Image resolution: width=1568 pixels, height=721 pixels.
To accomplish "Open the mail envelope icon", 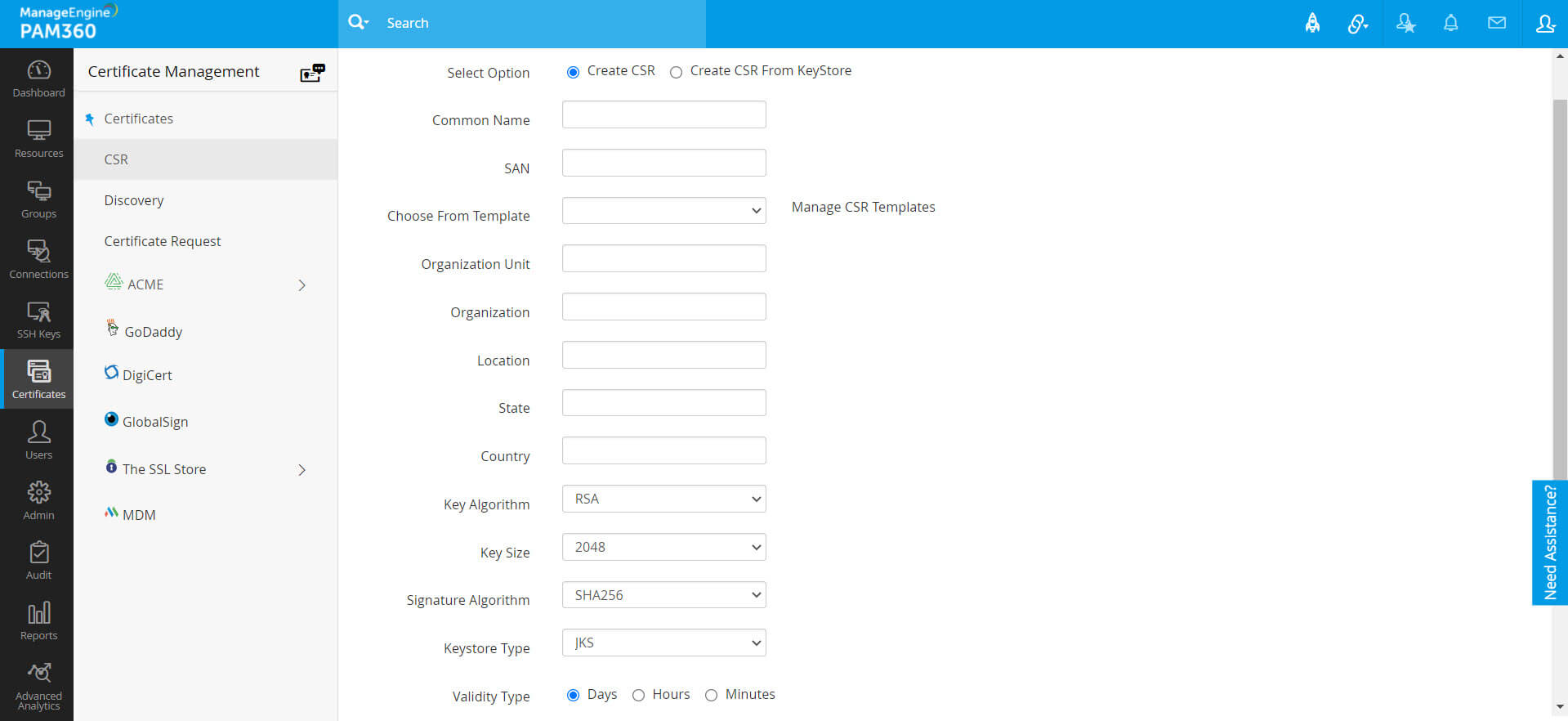I will [1496, 23].
